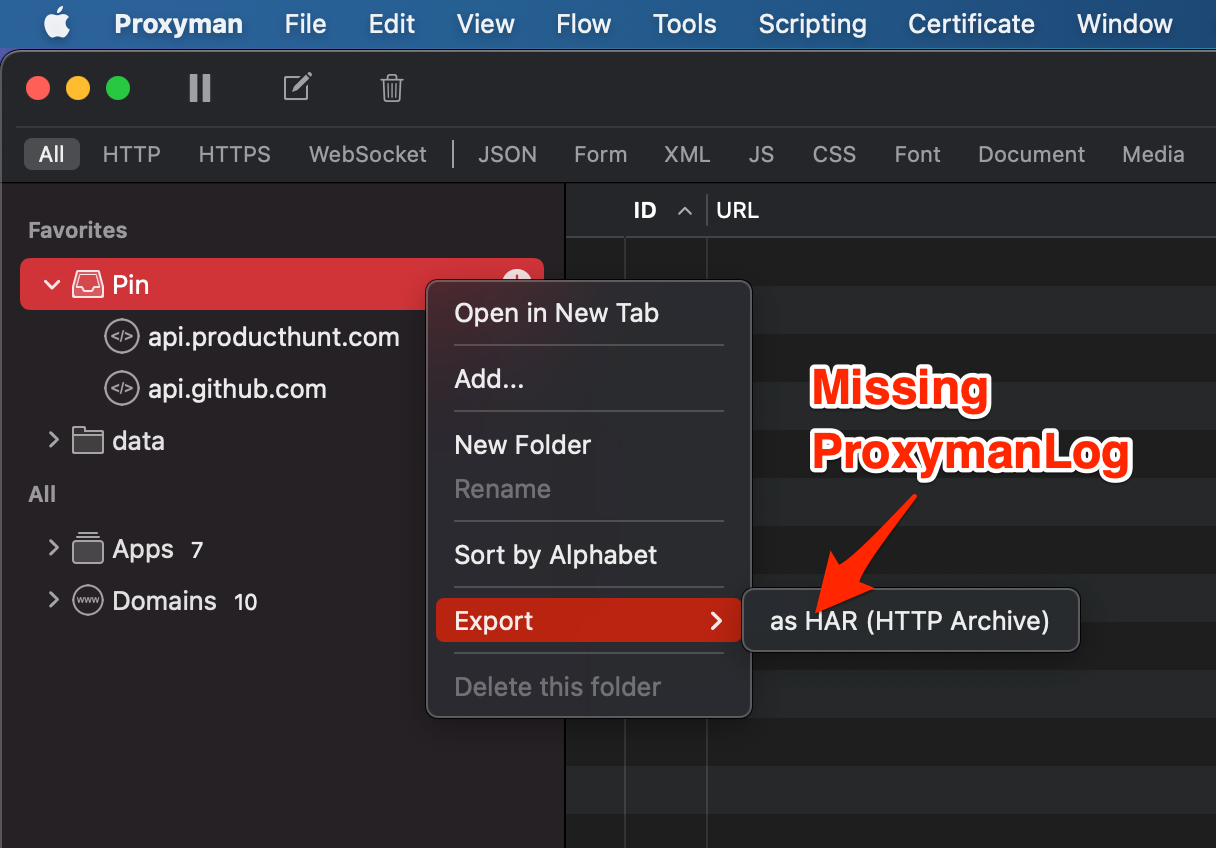Viewport: 1216px width, 848px height.
Task: Filter by JSON content
Action: [x=507, y=154]
